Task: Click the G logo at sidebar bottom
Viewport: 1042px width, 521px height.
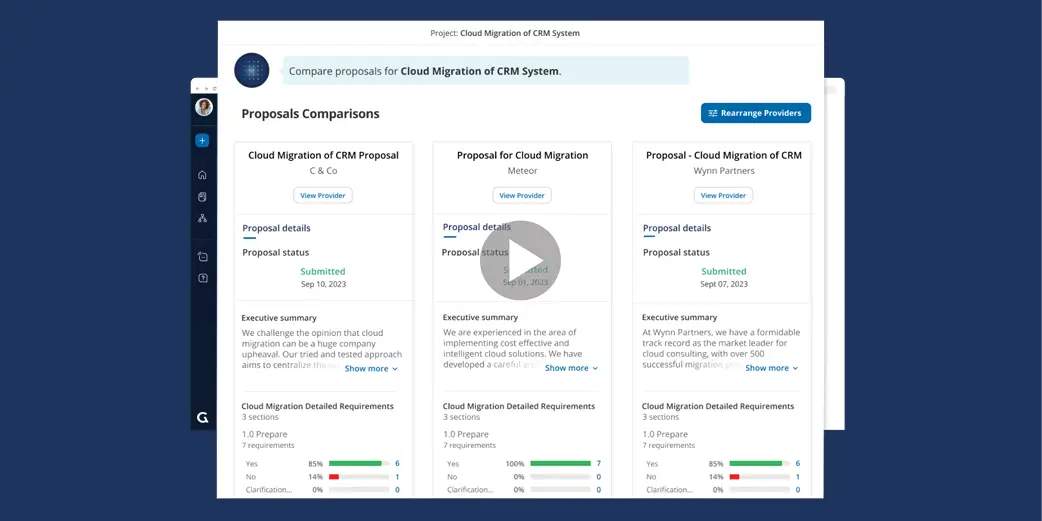Action: pyautogui.click(x=202, y=417)
